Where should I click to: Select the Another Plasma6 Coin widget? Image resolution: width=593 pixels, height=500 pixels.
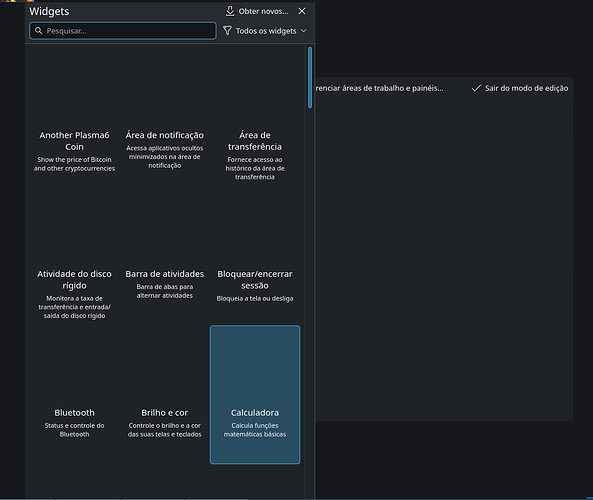point(75,117)
